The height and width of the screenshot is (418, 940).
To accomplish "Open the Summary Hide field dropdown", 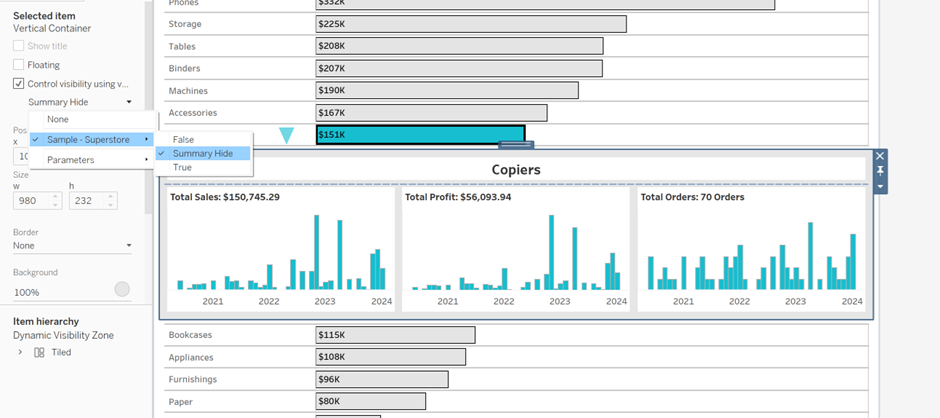I will pos(79,102).
